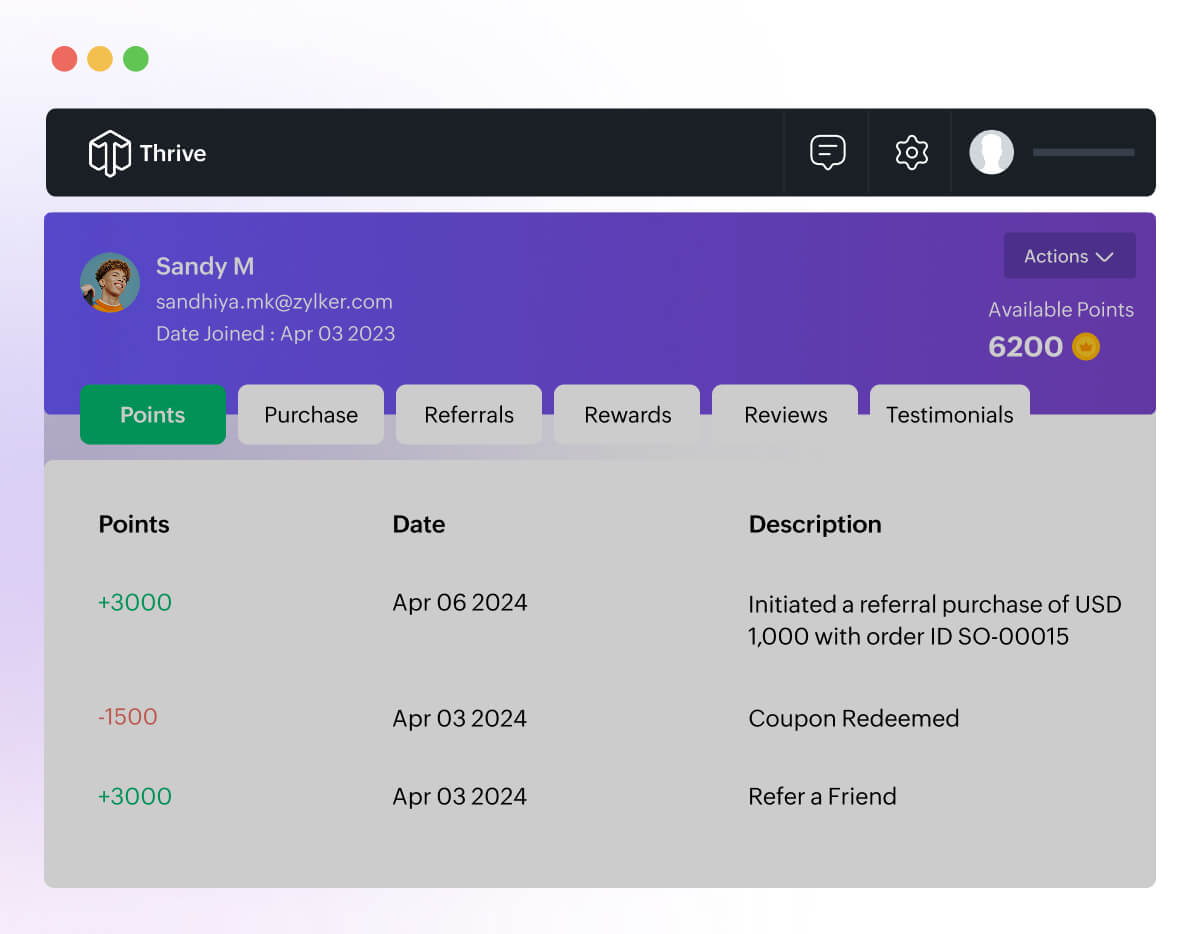Select the Refer a Friend entry
Image resolution: width=1200 pixels, height=934 pixels.
pos(822,796)
